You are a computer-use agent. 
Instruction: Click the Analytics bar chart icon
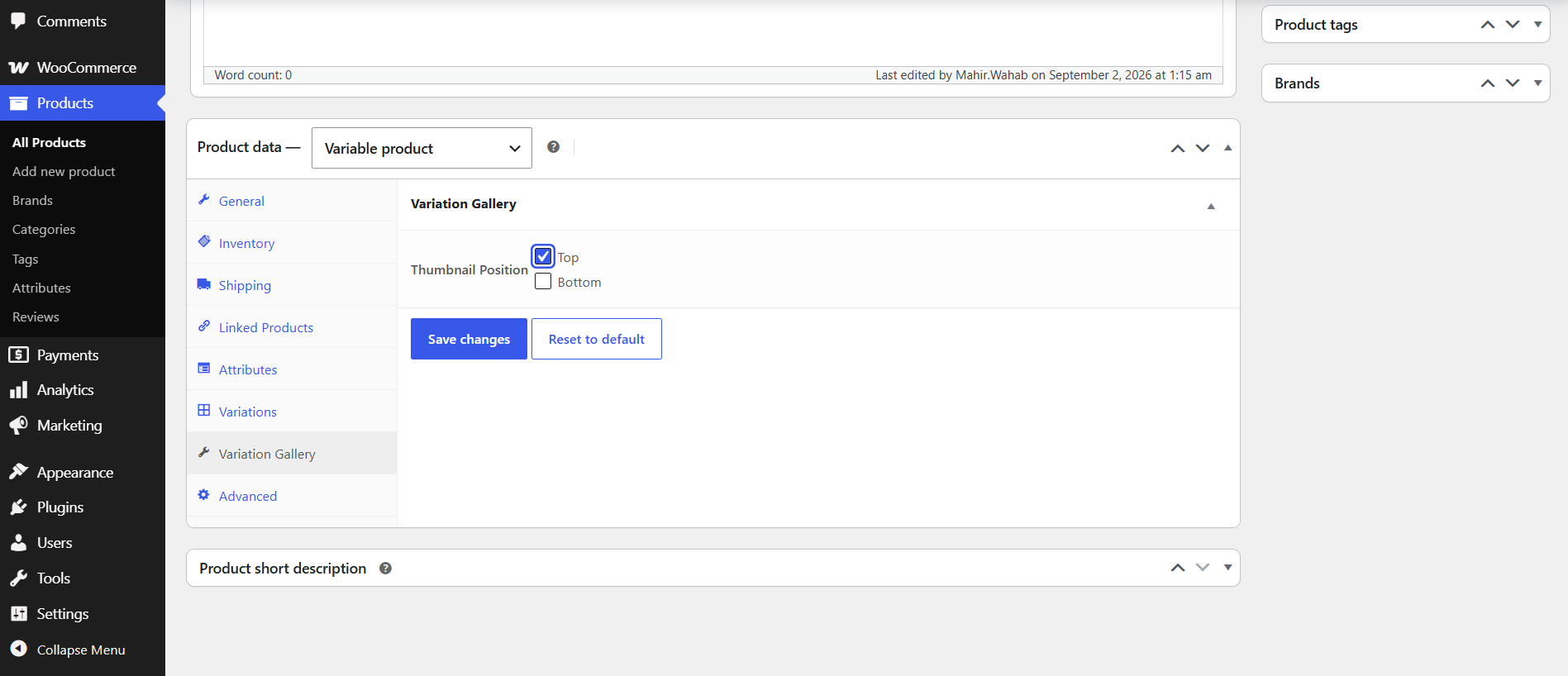(x=18, y=390)
